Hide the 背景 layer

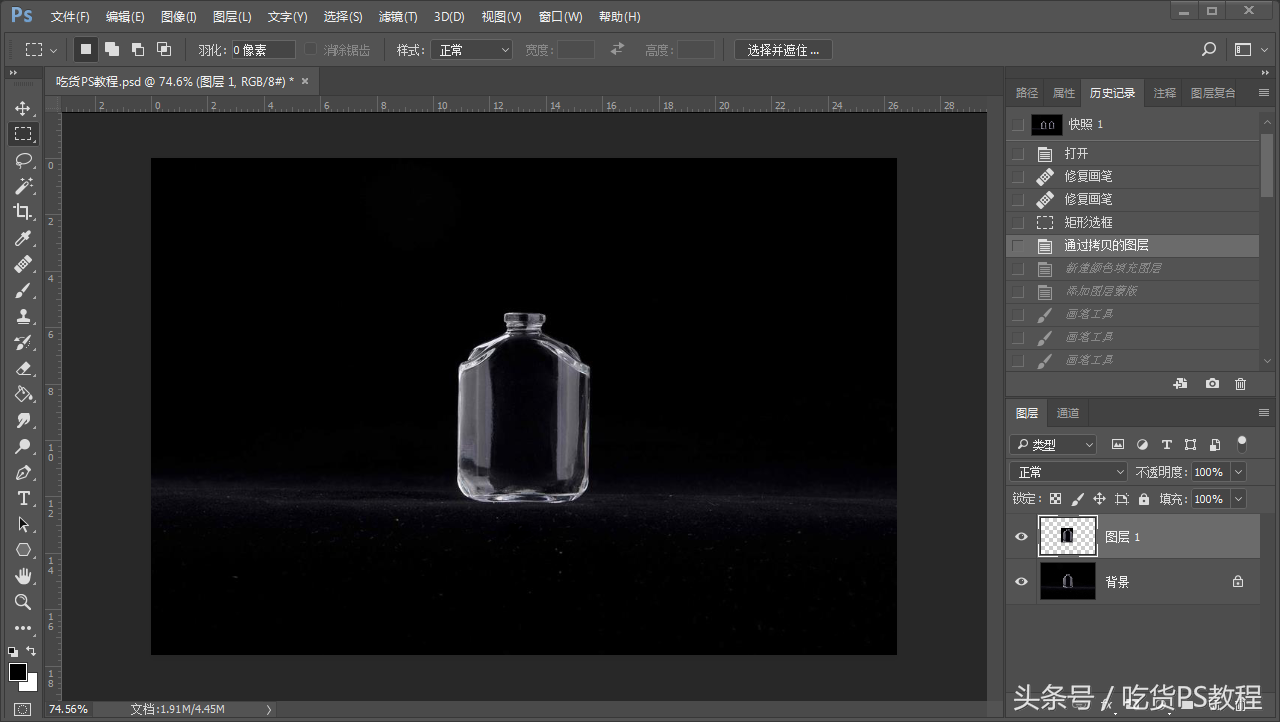1021,582
